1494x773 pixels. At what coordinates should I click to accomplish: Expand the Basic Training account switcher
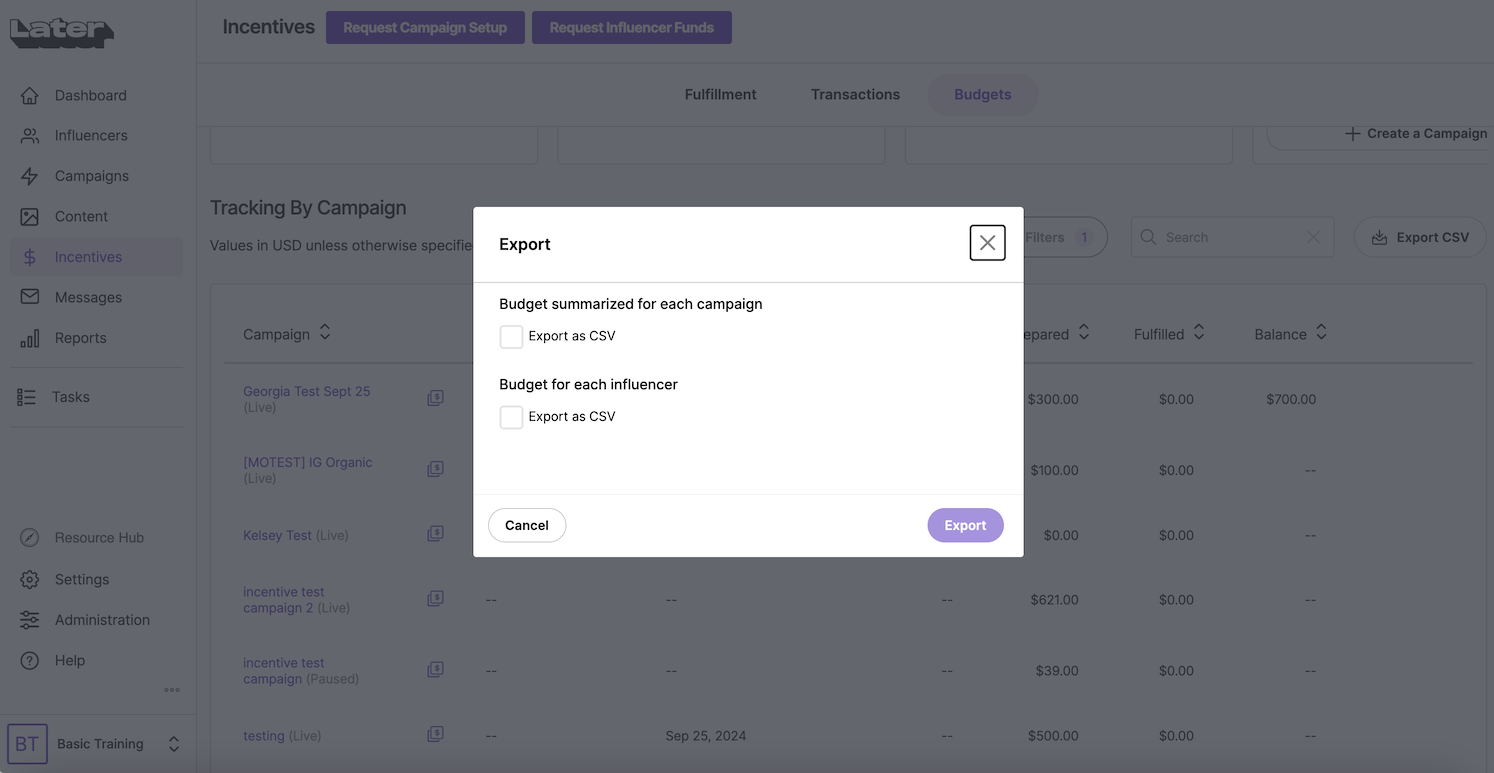coord(173,744)
